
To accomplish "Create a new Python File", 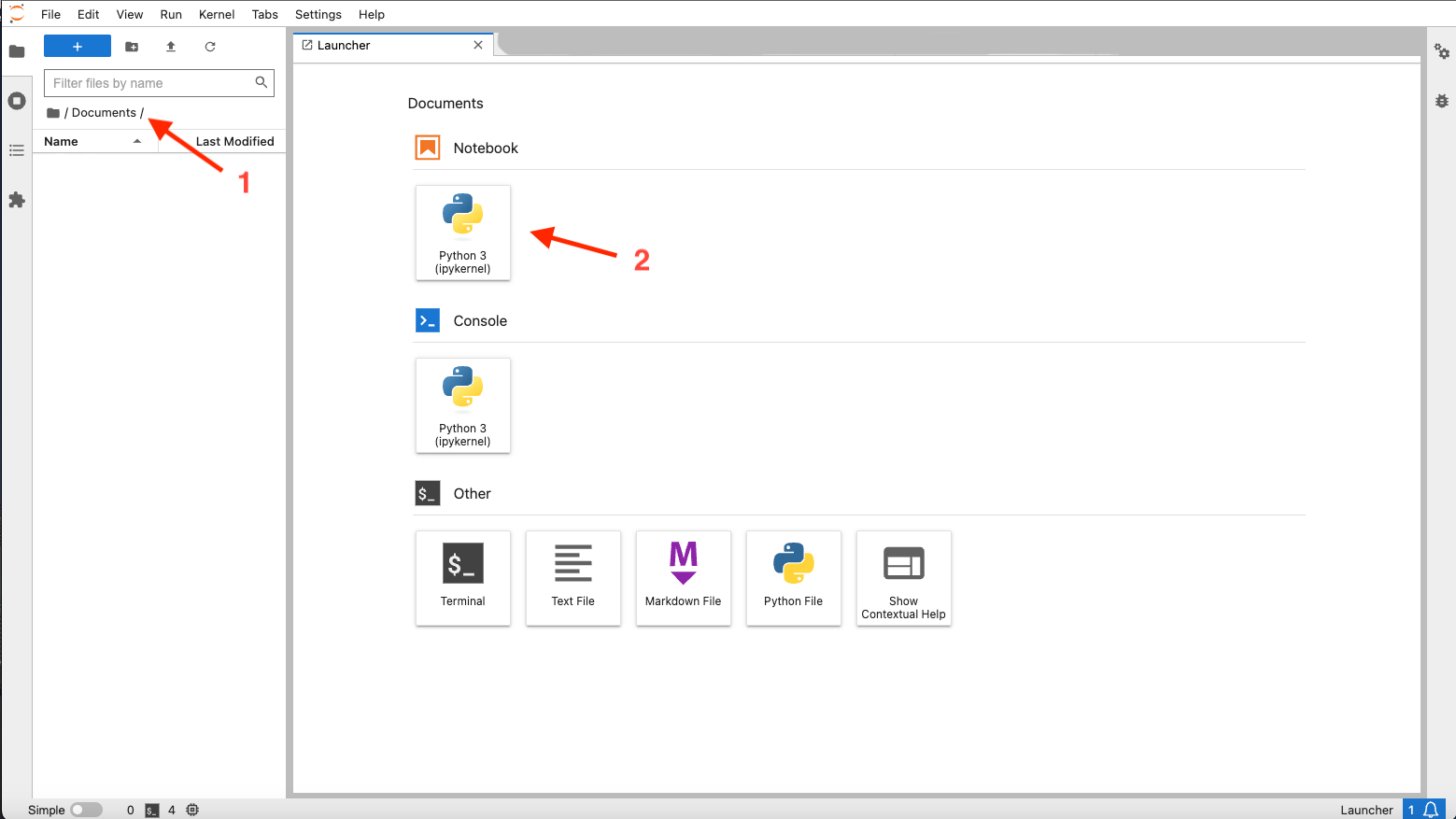I will coord(794,578).
